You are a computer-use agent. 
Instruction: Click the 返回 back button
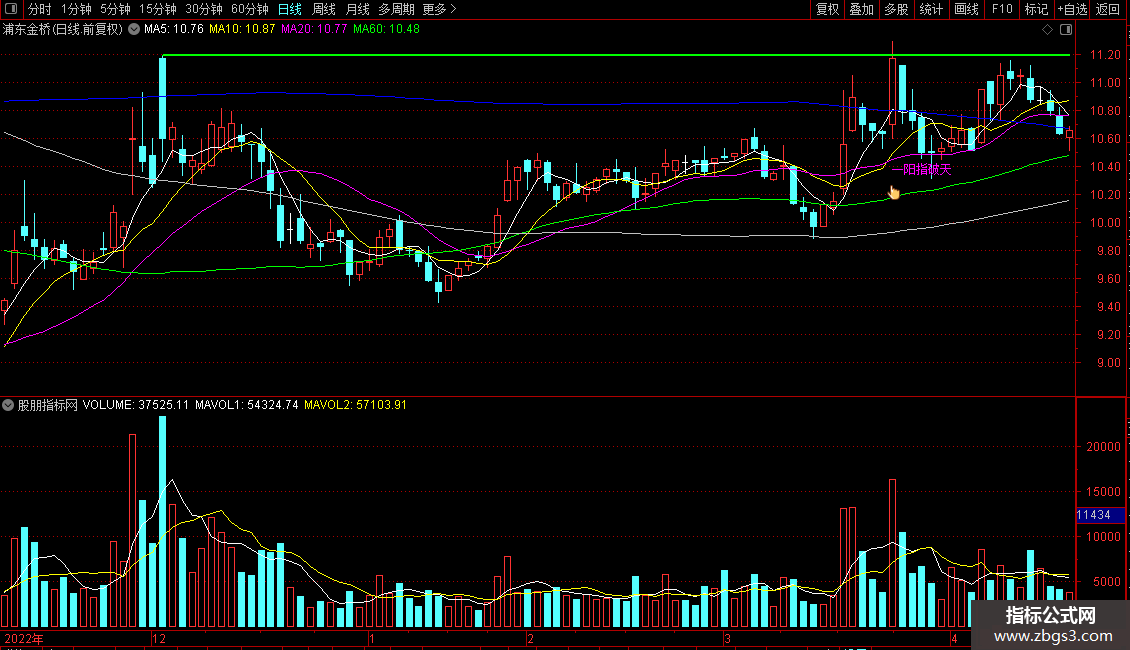coord(1108,9)
